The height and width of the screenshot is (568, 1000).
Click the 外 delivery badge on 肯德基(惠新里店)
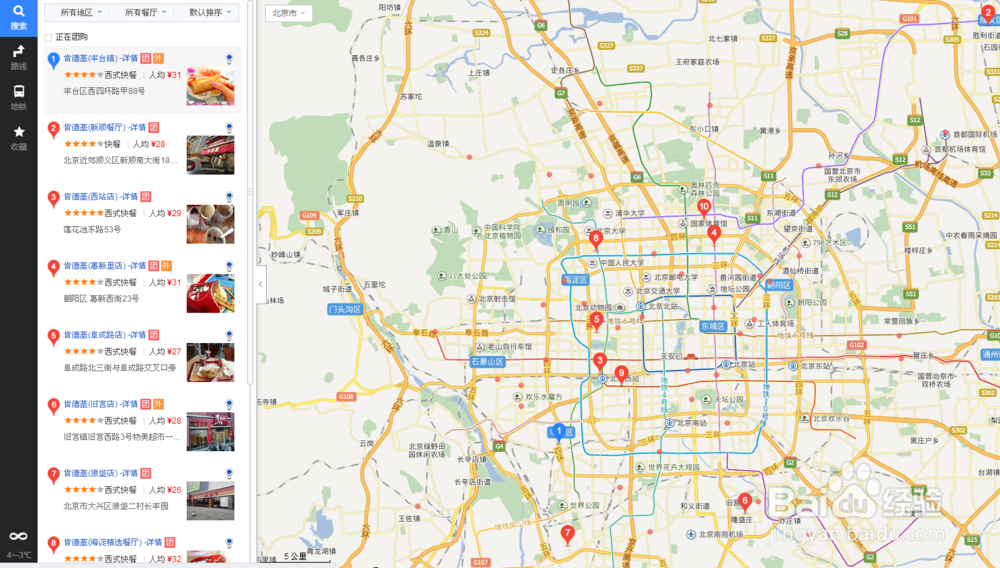point(166,266)
